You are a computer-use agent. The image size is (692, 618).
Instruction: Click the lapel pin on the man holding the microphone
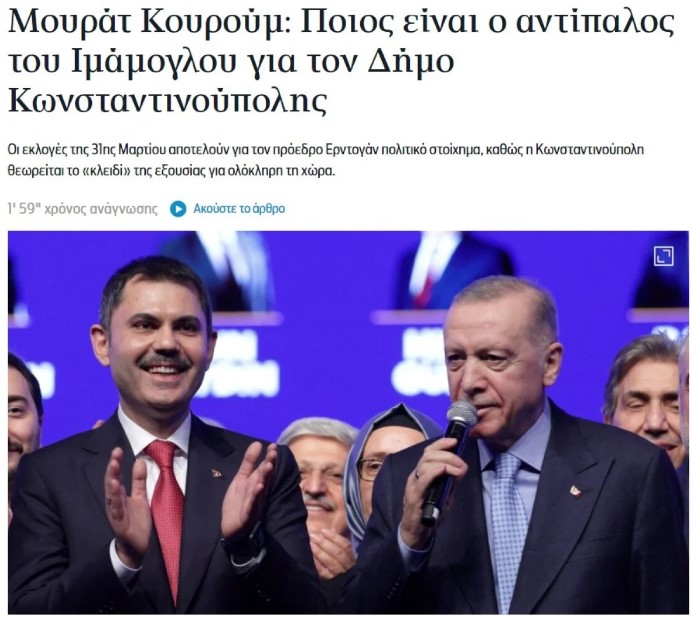575,491
